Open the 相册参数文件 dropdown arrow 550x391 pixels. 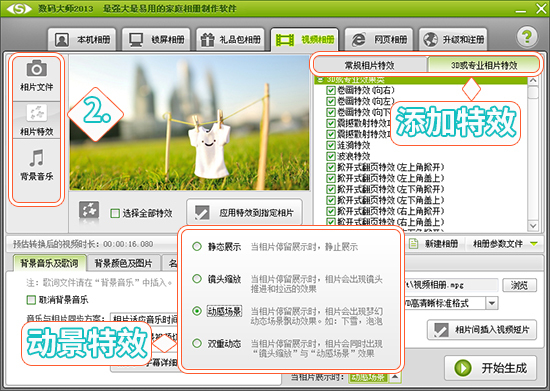coord(534,244)
